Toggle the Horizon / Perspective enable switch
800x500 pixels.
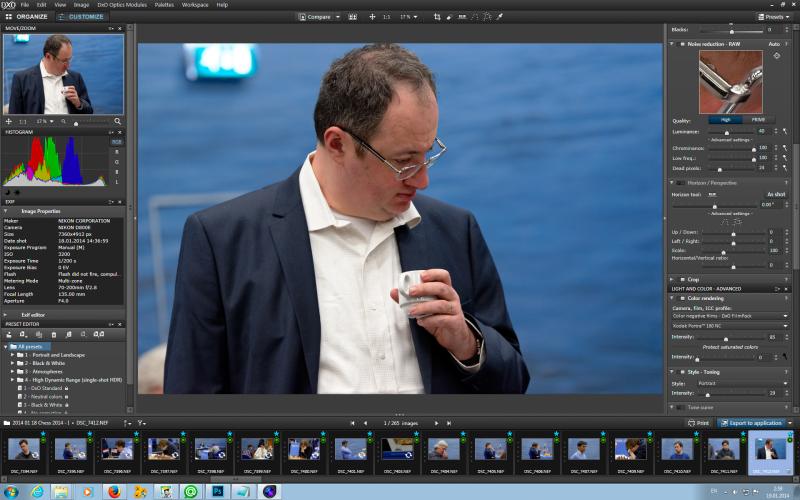(681, 183)
